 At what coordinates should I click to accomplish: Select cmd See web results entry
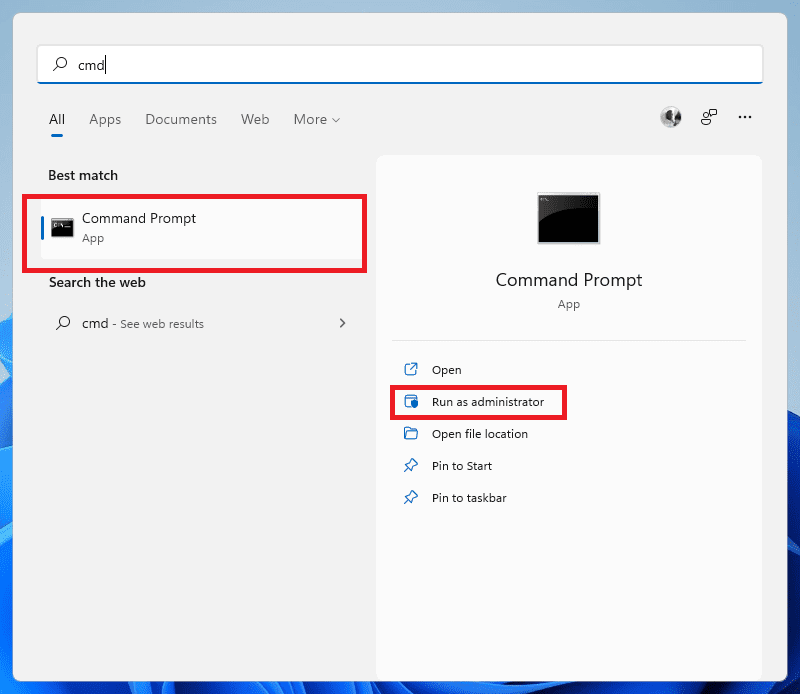point(201,324)
